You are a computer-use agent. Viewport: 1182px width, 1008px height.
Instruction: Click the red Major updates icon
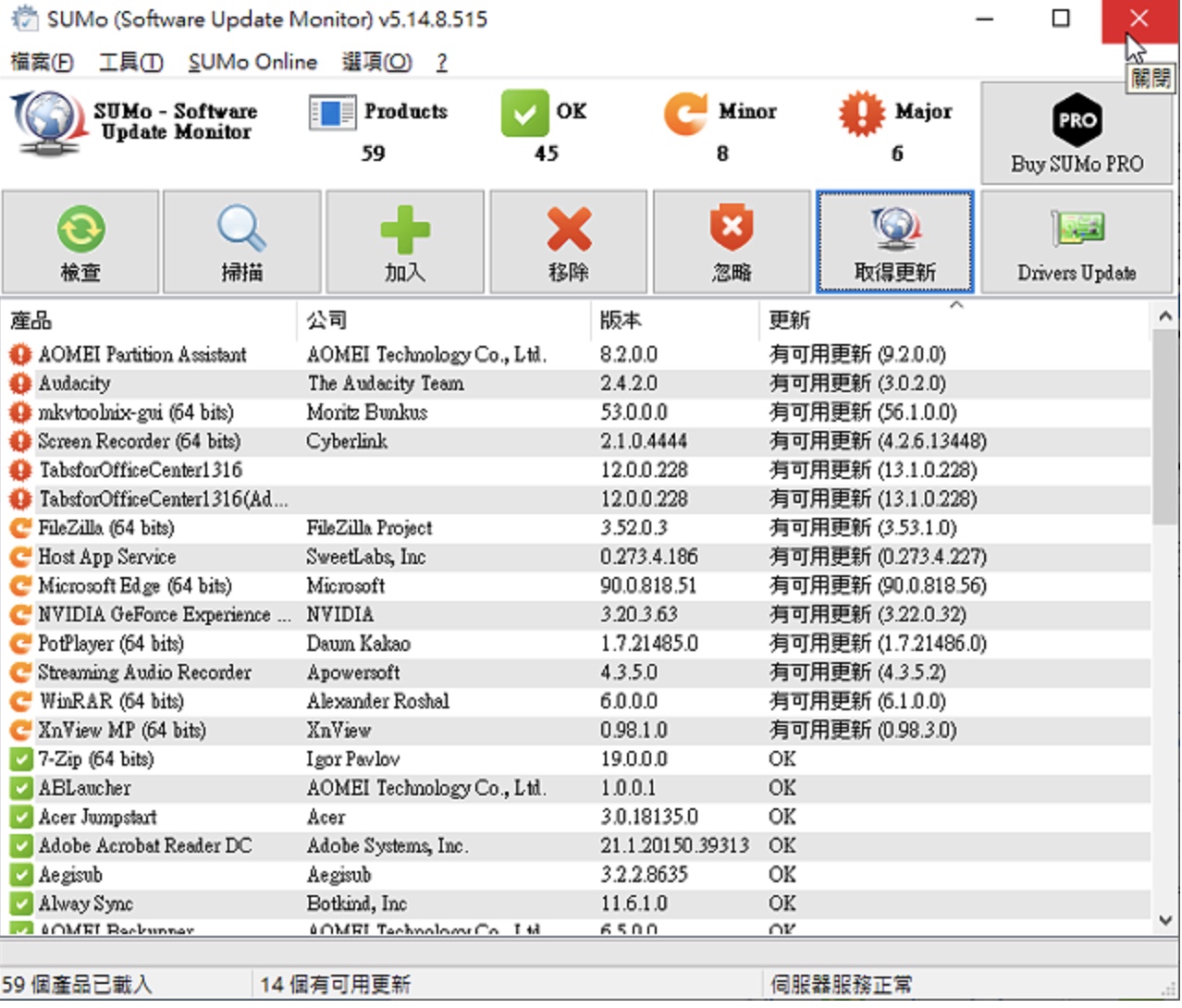tap(861, 113)
